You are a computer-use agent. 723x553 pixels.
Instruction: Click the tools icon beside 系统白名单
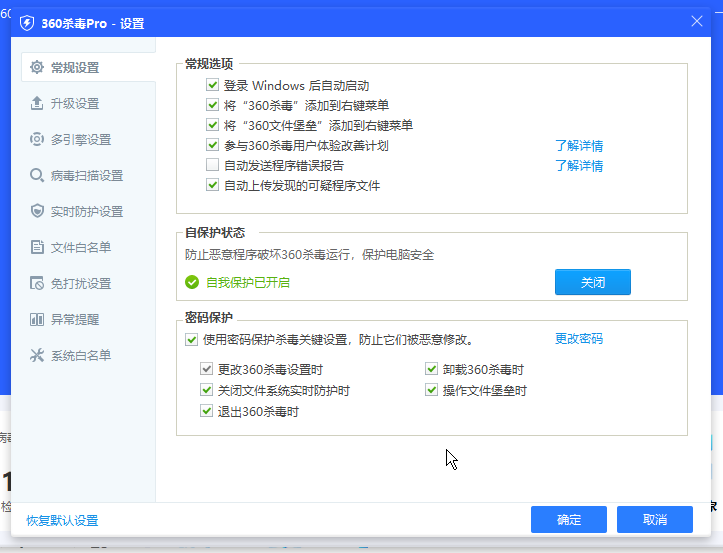(37, 355)
